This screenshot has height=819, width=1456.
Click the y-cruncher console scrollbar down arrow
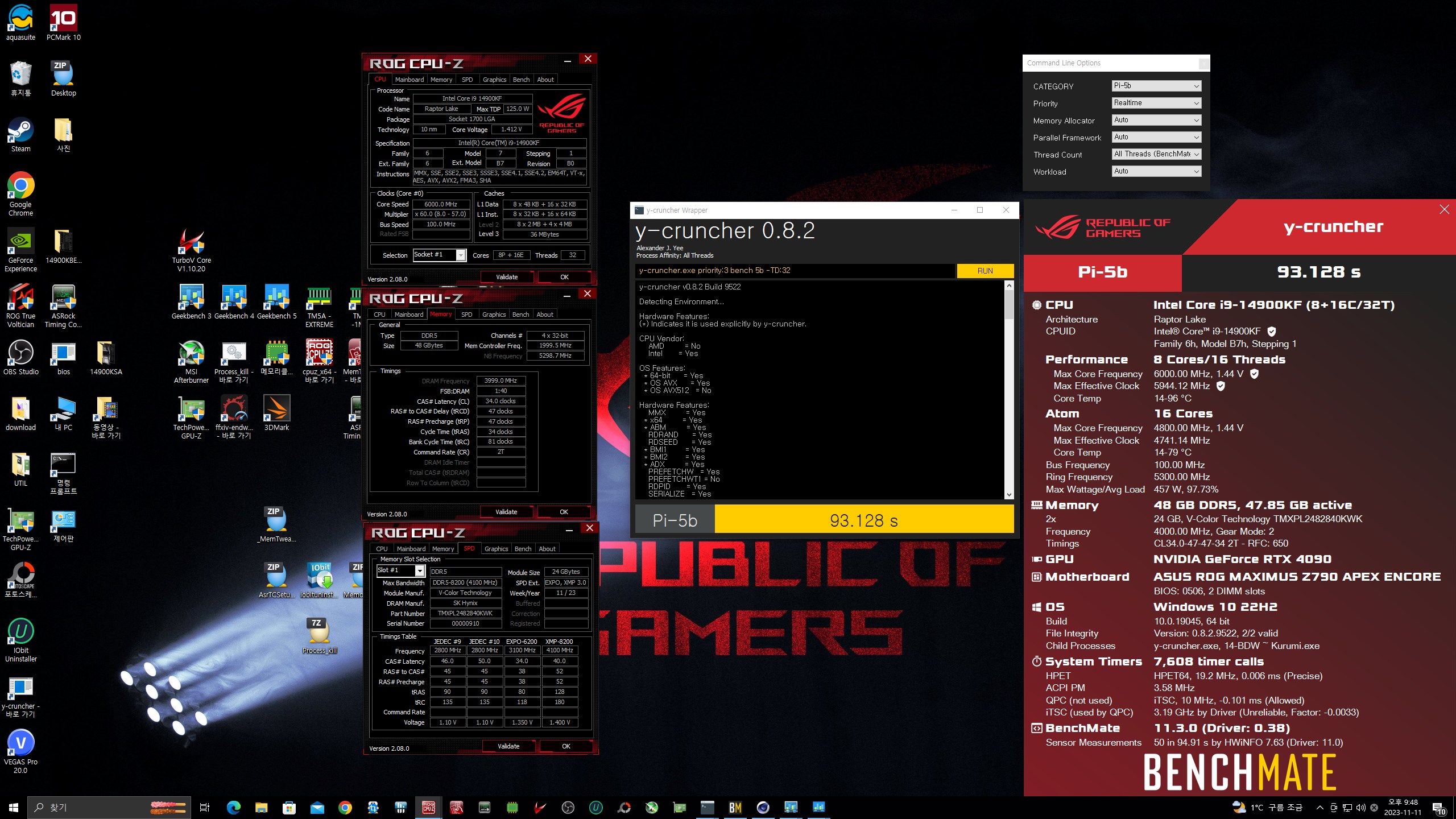1009,495
